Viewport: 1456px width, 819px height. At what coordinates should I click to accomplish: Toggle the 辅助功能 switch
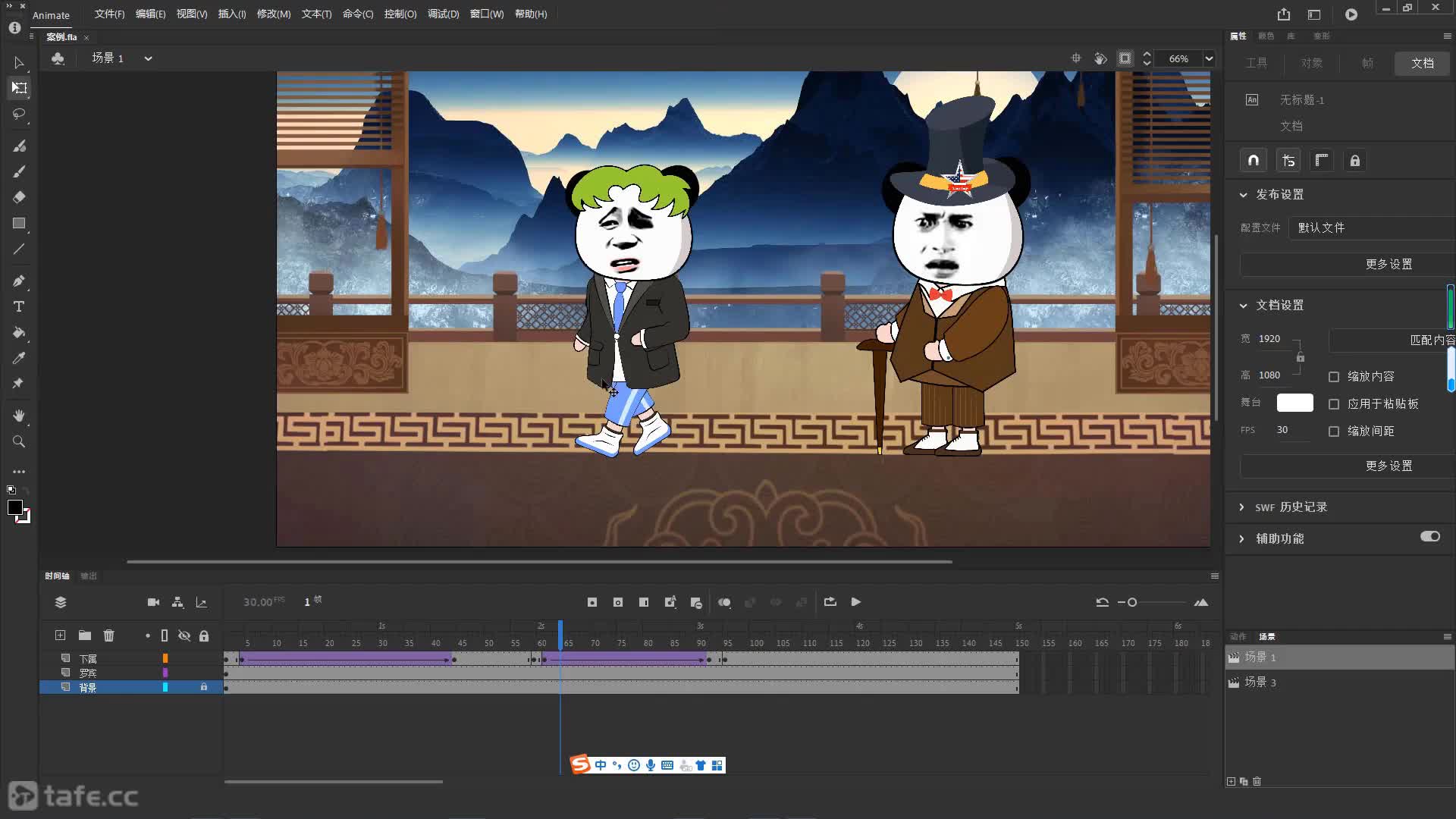click(1430, 537)
